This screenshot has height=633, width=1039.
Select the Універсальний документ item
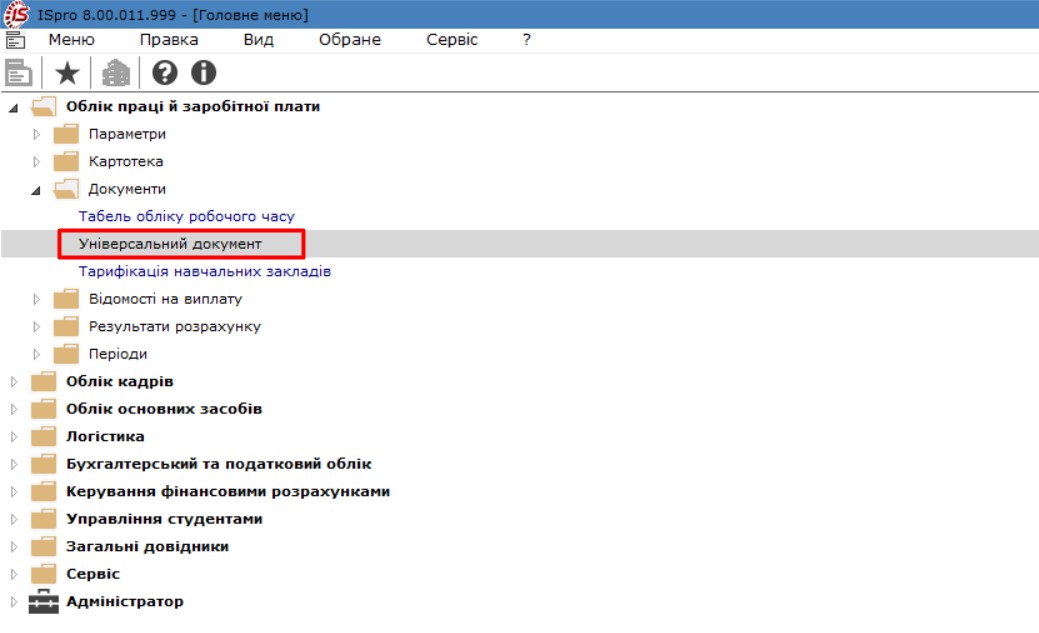point(170,244)
